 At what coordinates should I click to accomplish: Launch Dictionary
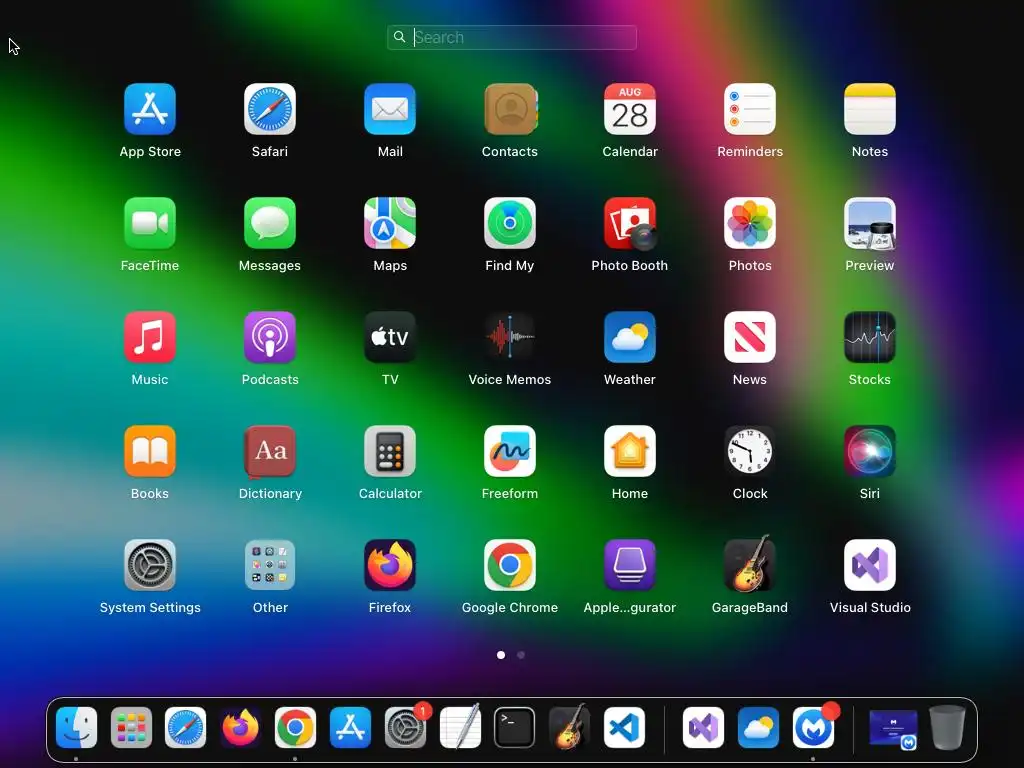click(x=270, y=451)
